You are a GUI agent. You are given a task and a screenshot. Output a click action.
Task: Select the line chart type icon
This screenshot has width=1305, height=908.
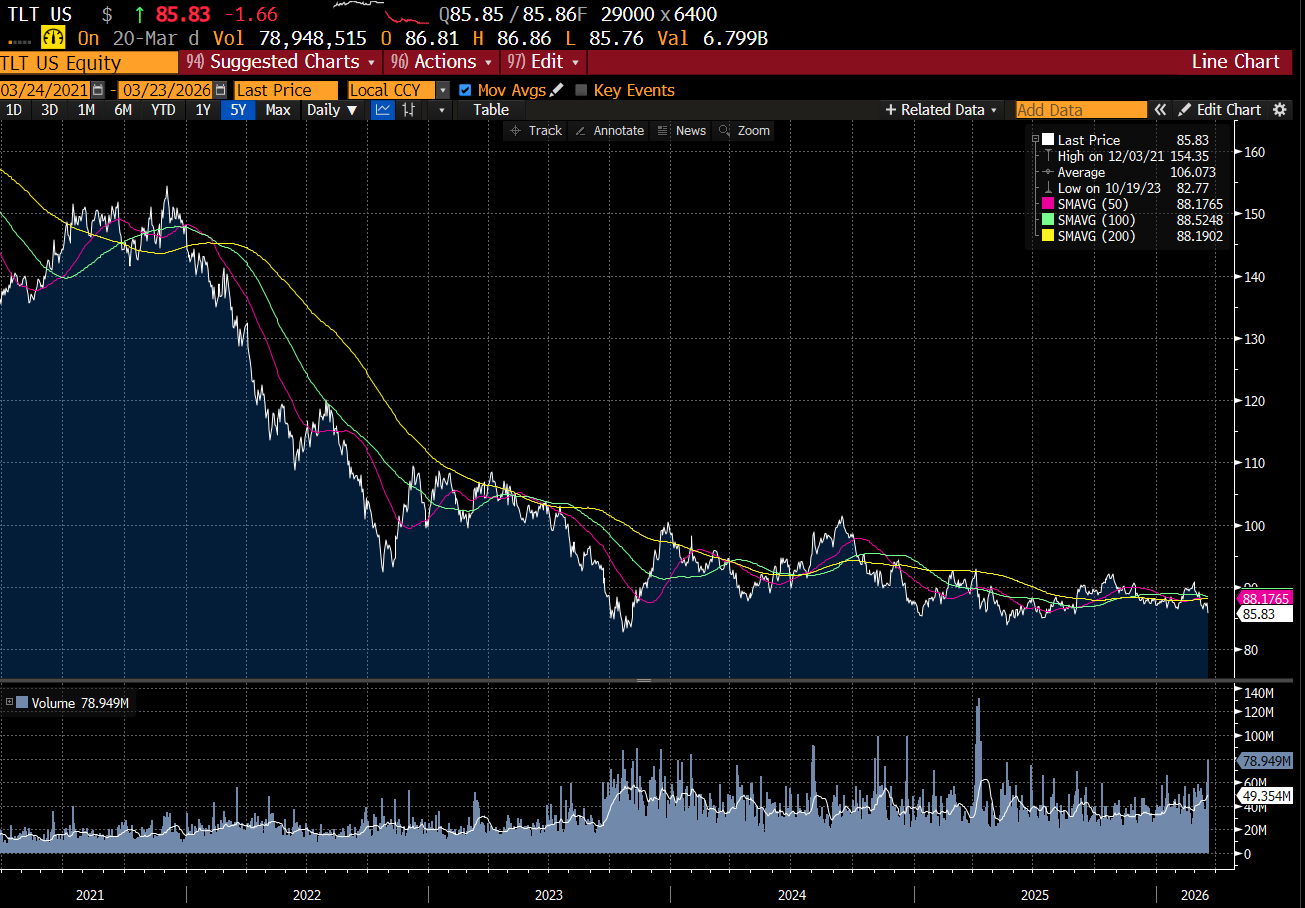(382, 110)
